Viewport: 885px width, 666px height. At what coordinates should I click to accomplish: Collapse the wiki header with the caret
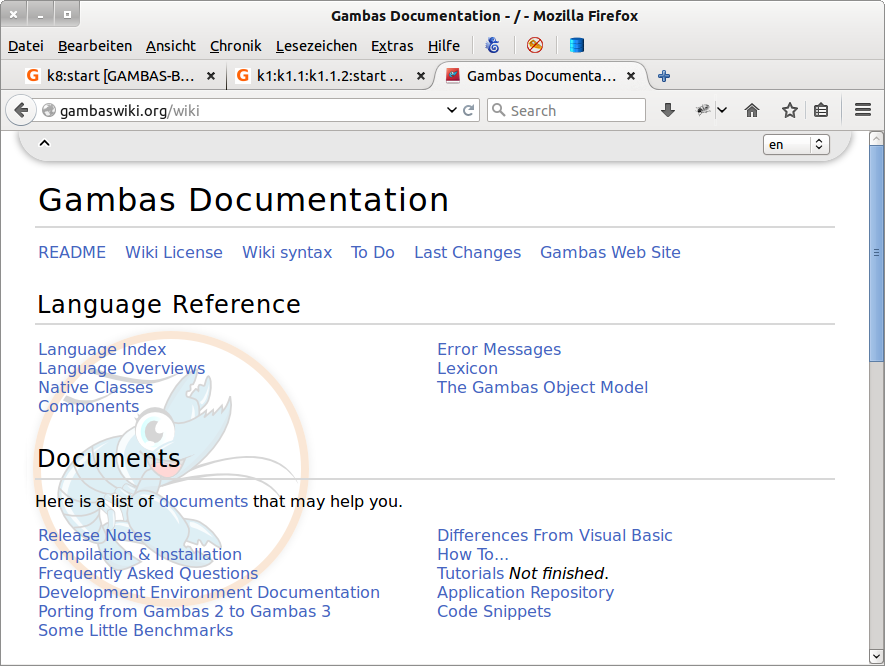[x=44, y=143]
